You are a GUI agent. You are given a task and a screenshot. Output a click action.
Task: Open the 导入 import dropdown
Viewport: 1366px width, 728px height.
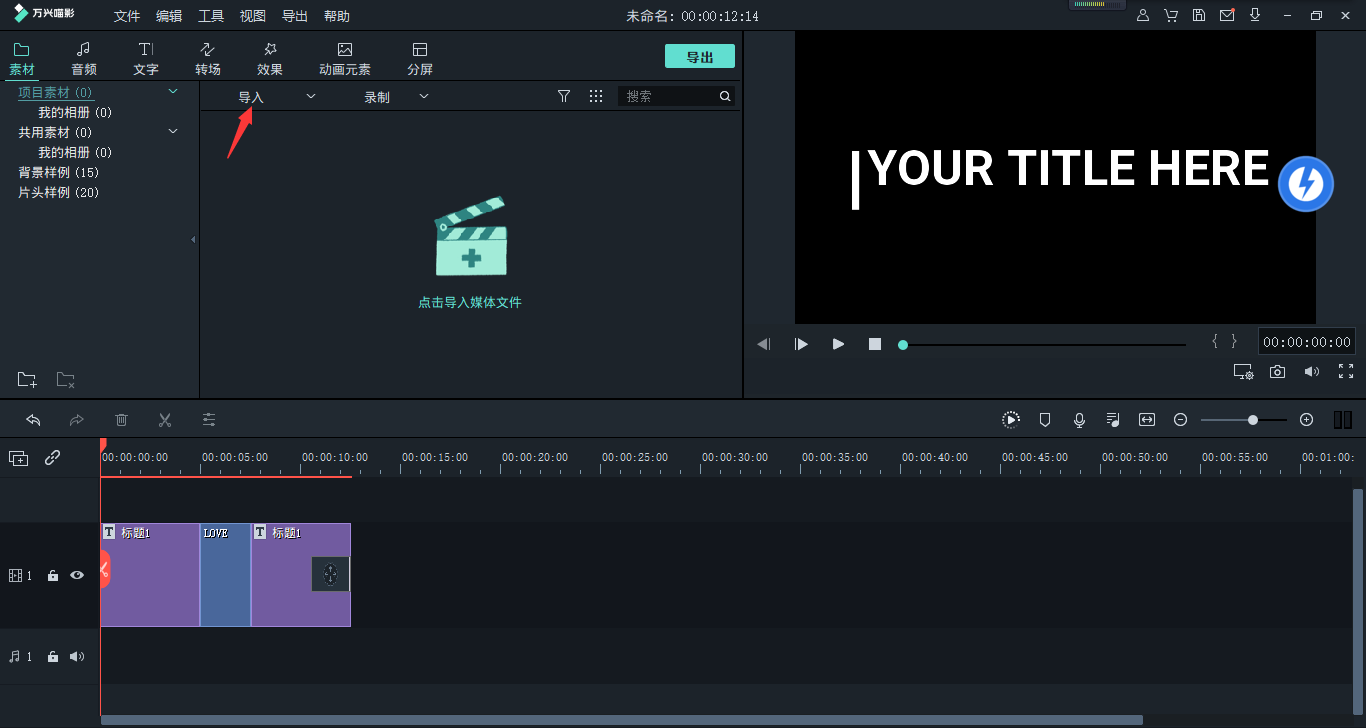[x=276, y=97]
